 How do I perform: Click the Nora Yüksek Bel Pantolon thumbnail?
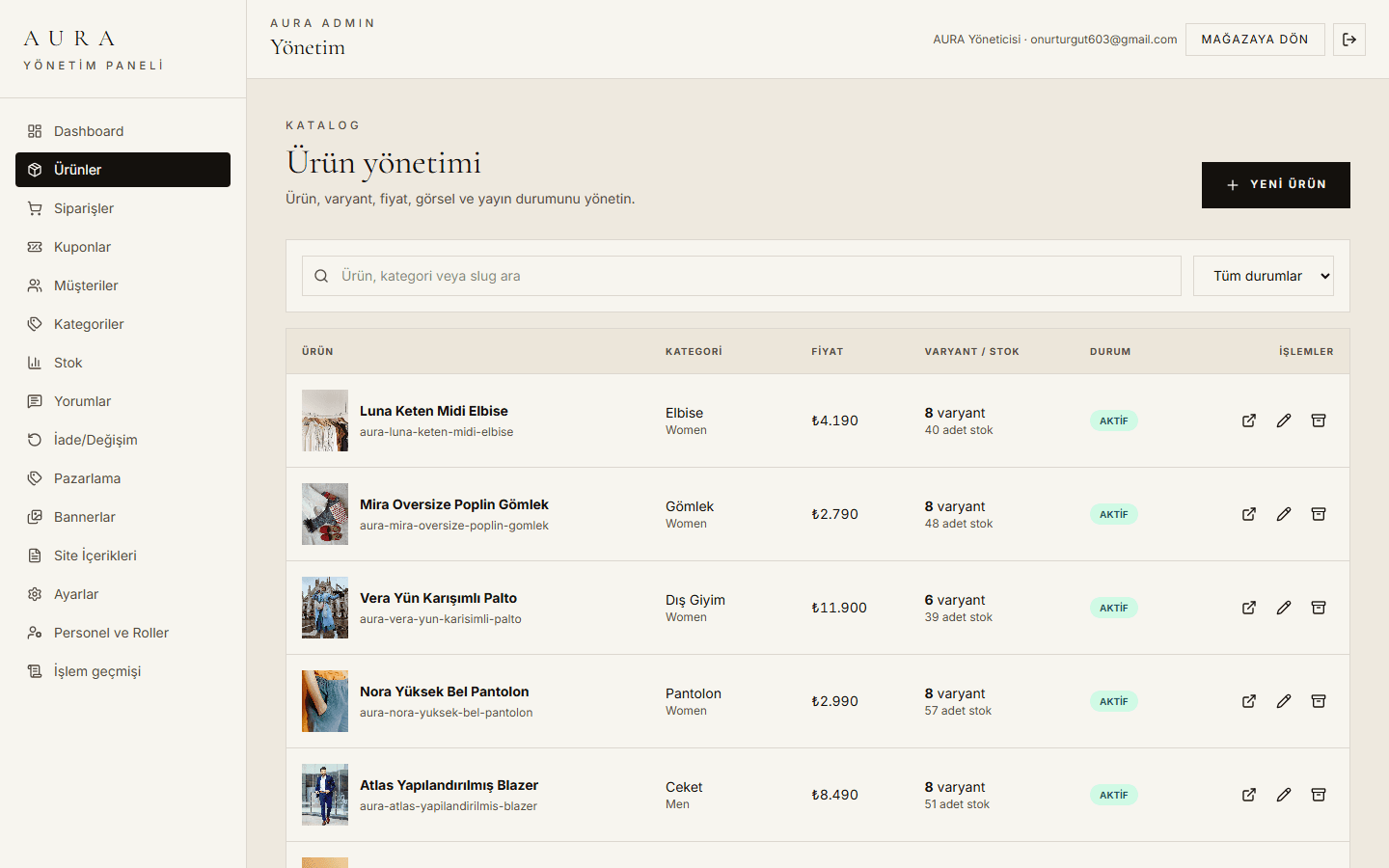325,701
